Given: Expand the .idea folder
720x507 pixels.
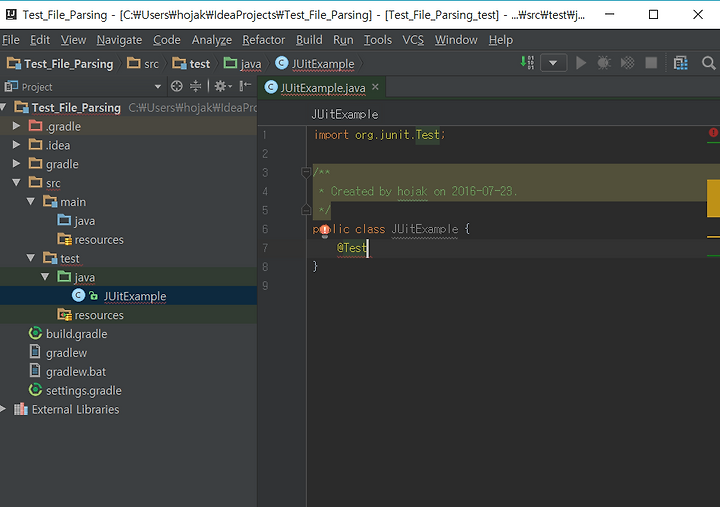Looking at the screenshot, I should click(x=16, y=145).
